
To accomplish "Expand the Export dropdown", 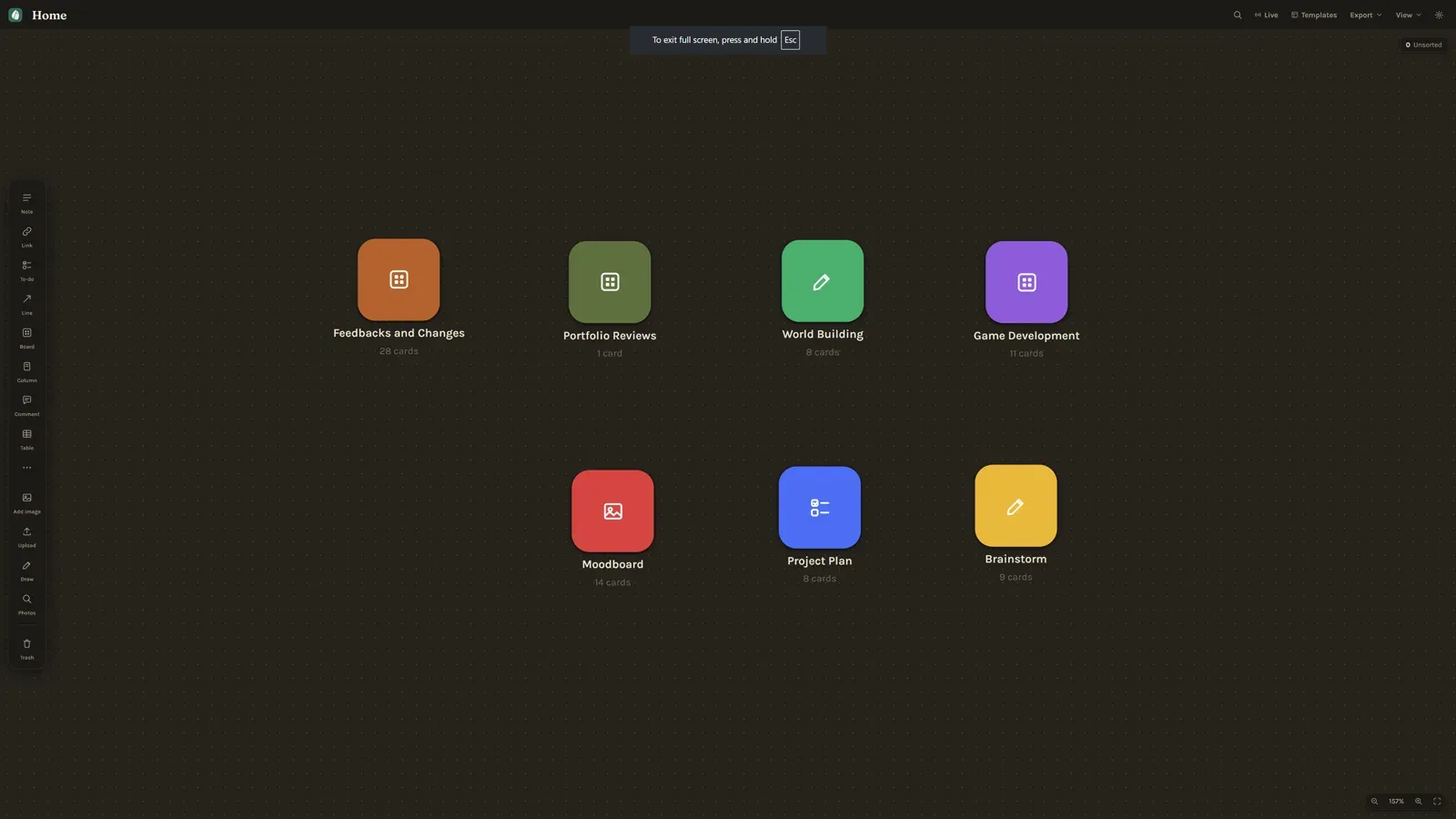I will (1365, 15).
